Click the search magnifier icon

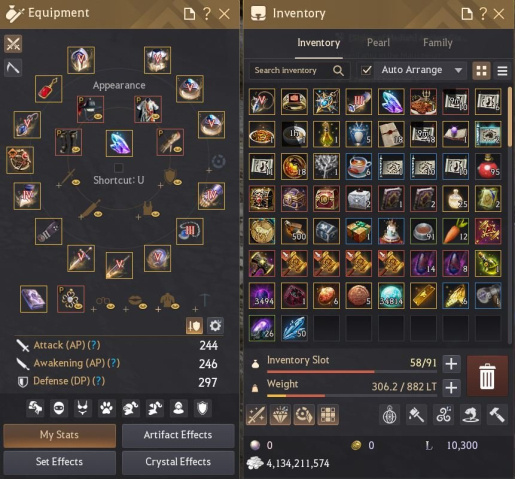338,70
